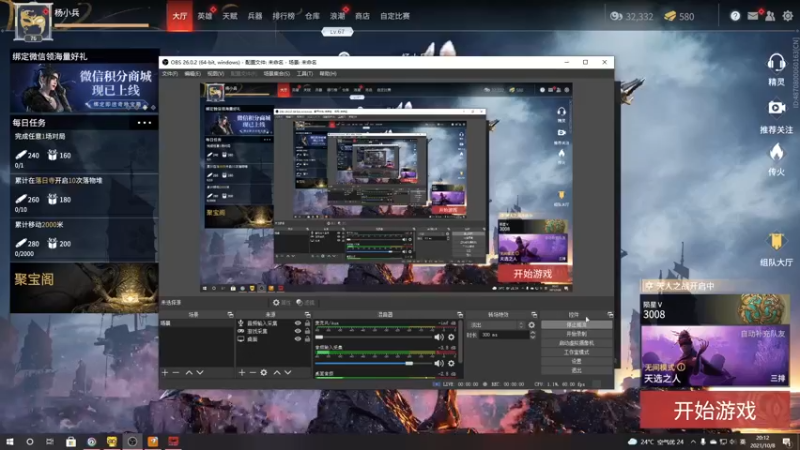Viewport: 800px width, 450px height.
Task: Float the 控件 dock panel
Action: tap(610, 315)
